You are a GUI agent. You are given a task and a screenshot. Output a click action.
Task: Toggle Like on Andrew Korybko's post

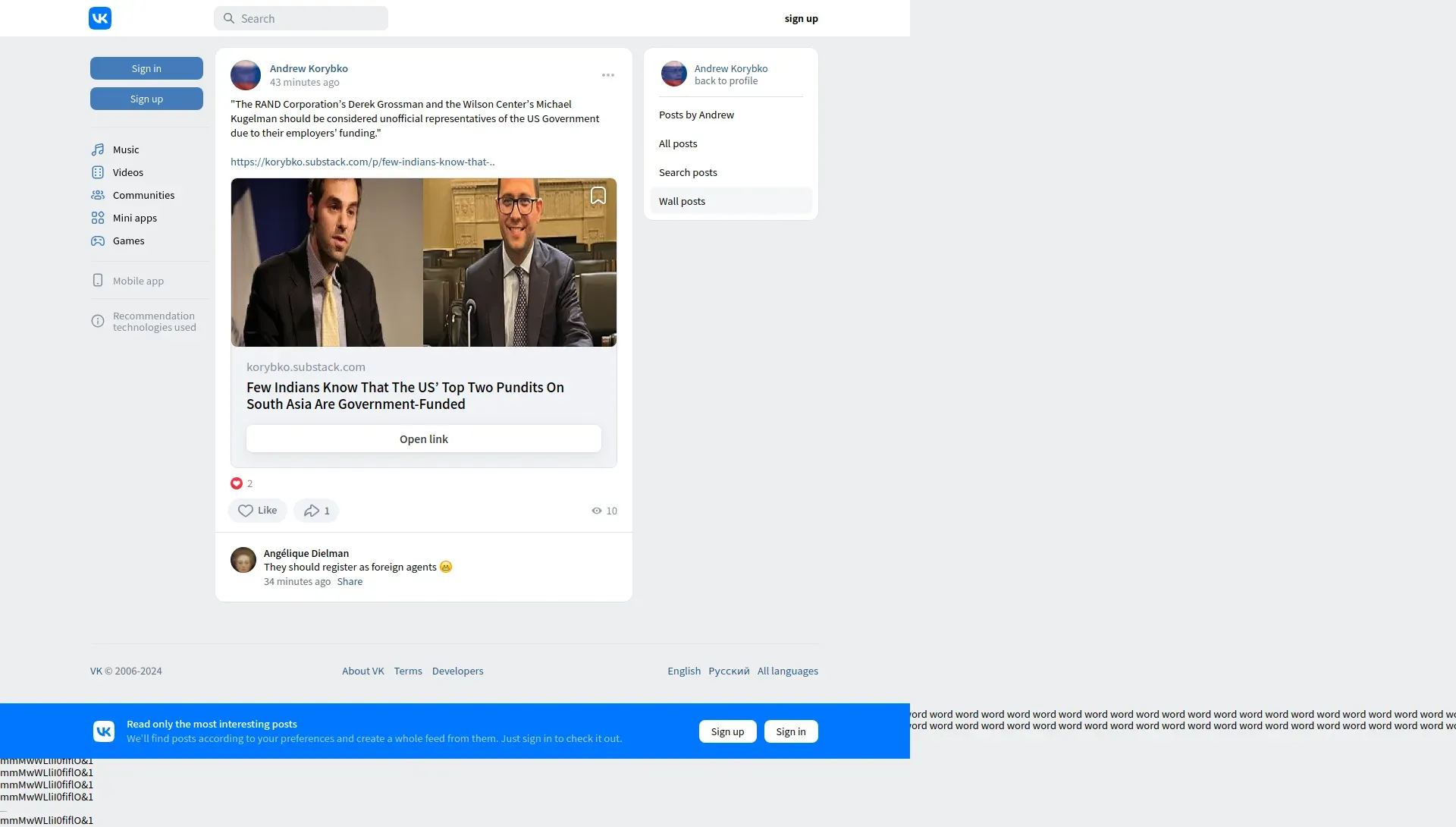coord(257,511)
